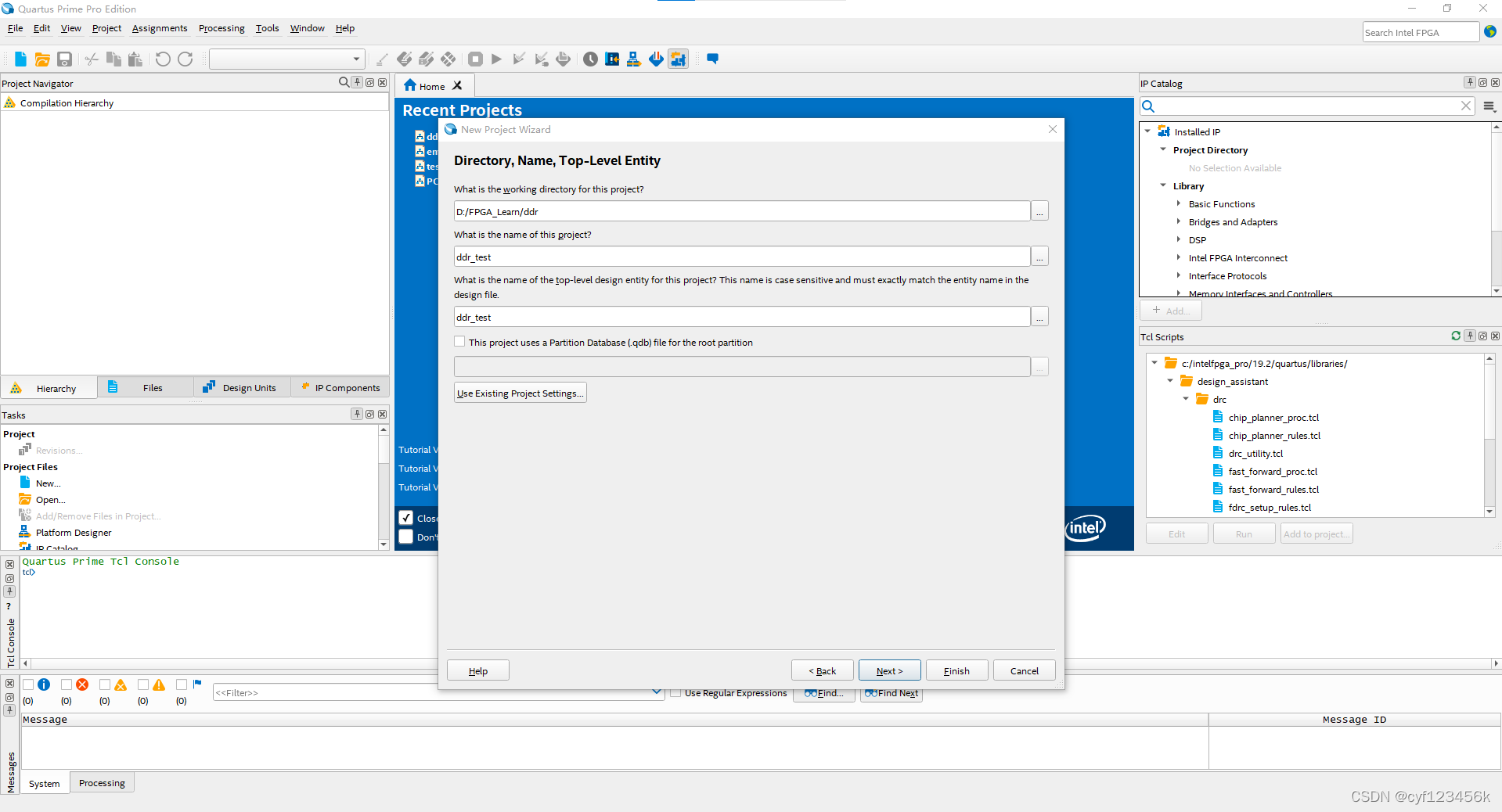Select chip_planner_proc.tcl script
The image size is (1502, 812).
[x=1273, y=418]
